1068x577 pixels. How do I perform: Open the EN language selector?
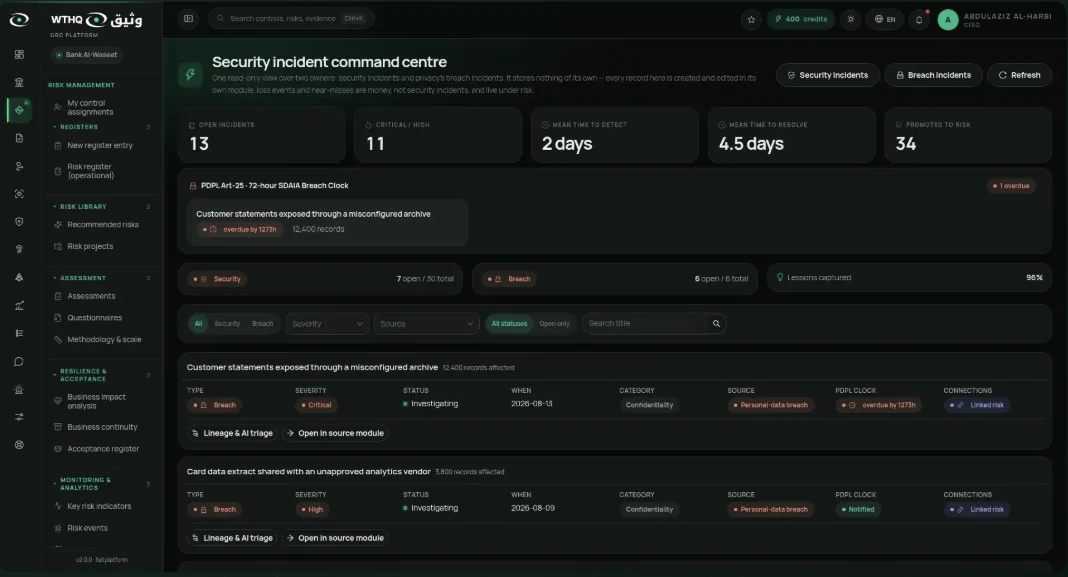[885, 19]
